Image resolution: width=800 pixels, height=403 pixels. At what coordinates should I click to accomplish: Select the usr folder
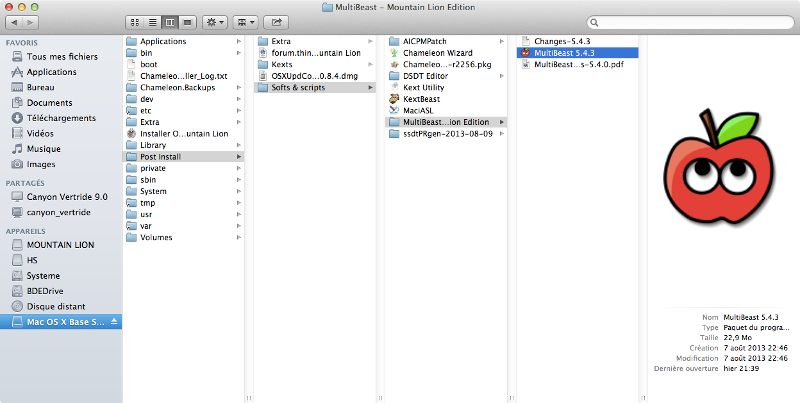coord(183,215)
